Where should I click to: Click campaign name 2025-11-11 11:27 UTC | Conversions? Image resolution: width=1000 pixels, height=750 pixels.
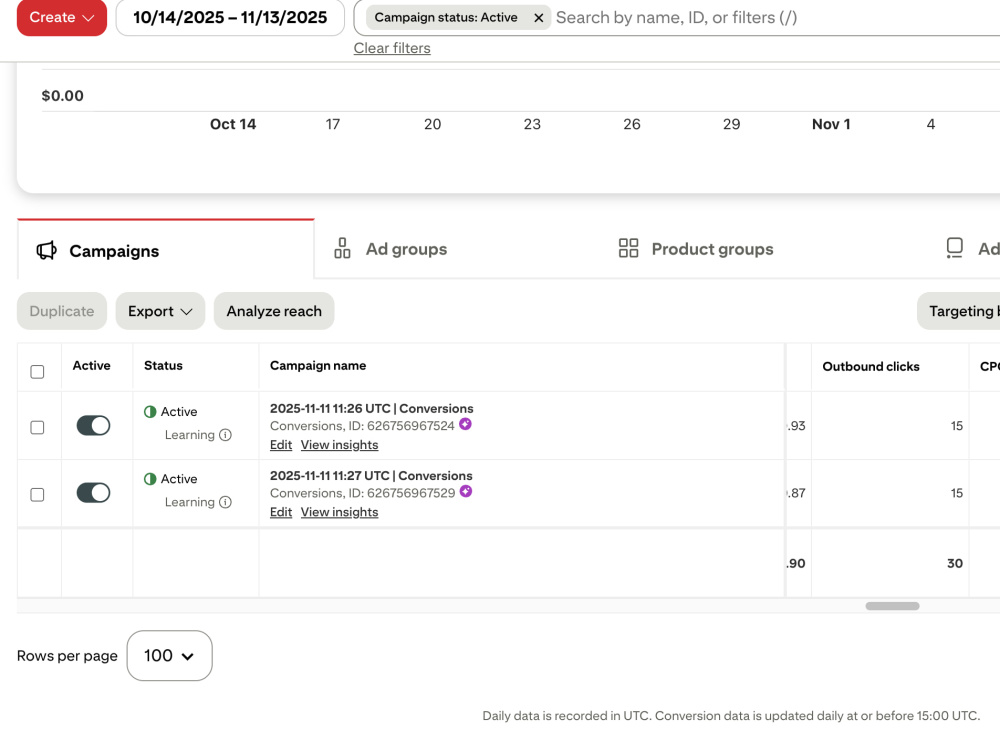coord(371,476)
